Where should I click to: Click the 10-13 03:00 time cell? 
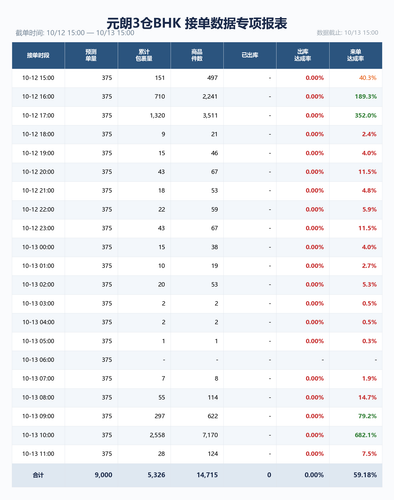tap(38, 304)
